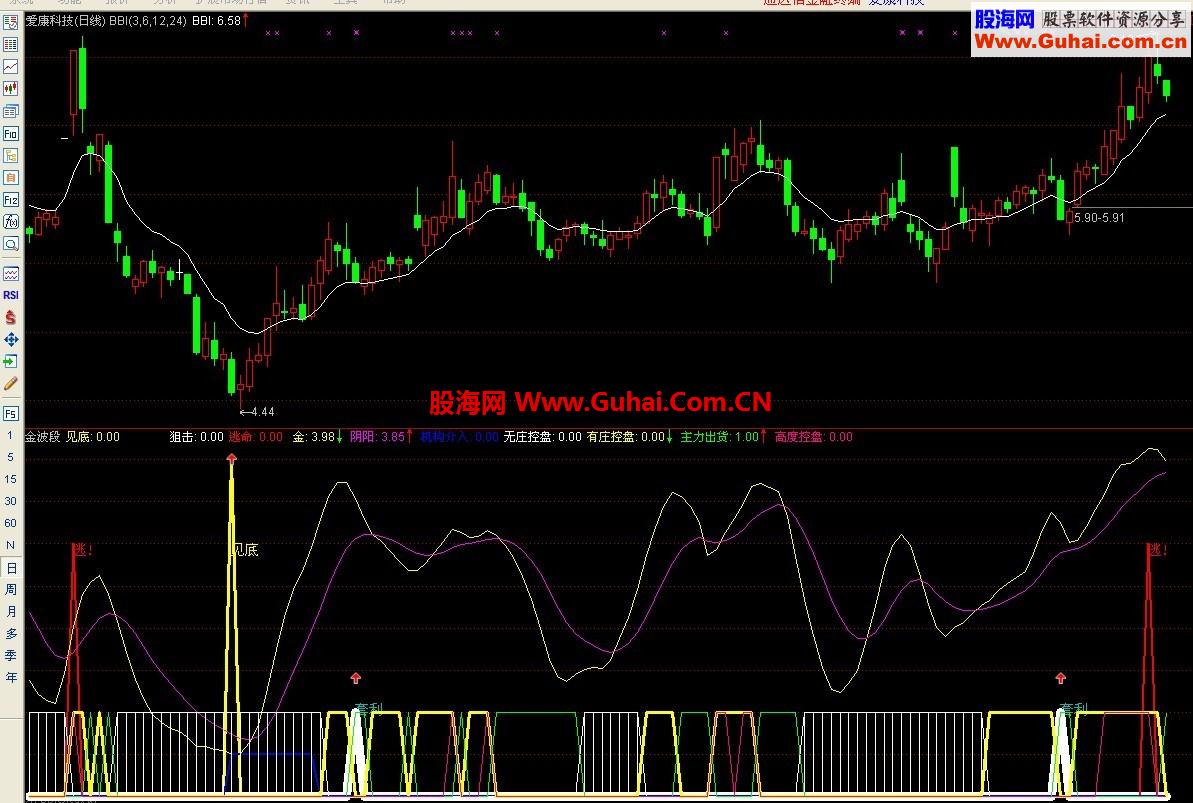Click the red 高度控盘: 0.00 value
Screen dimensions: 1193x803
click(813, 437)
